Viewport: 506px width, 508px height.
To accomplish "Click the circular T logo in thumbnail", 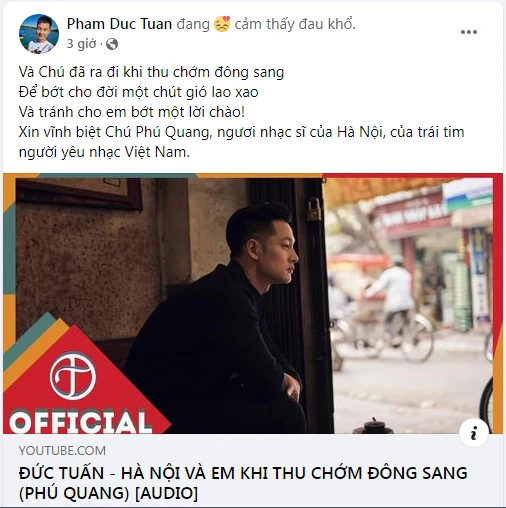I will tap(73, 376).
